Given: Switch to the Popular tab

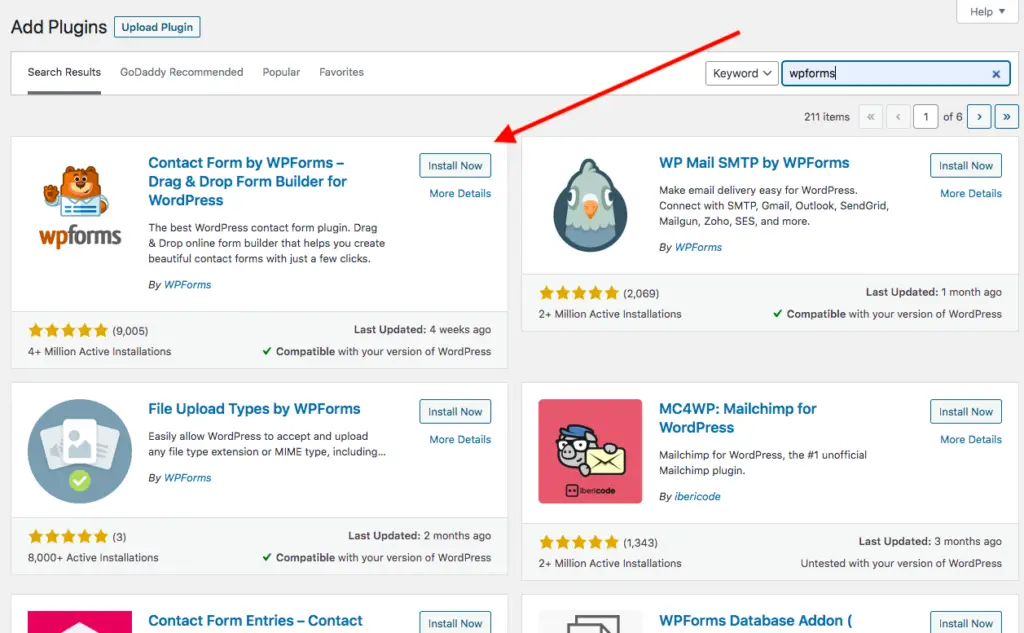Looking at the screenshot, I should [281, 72].
